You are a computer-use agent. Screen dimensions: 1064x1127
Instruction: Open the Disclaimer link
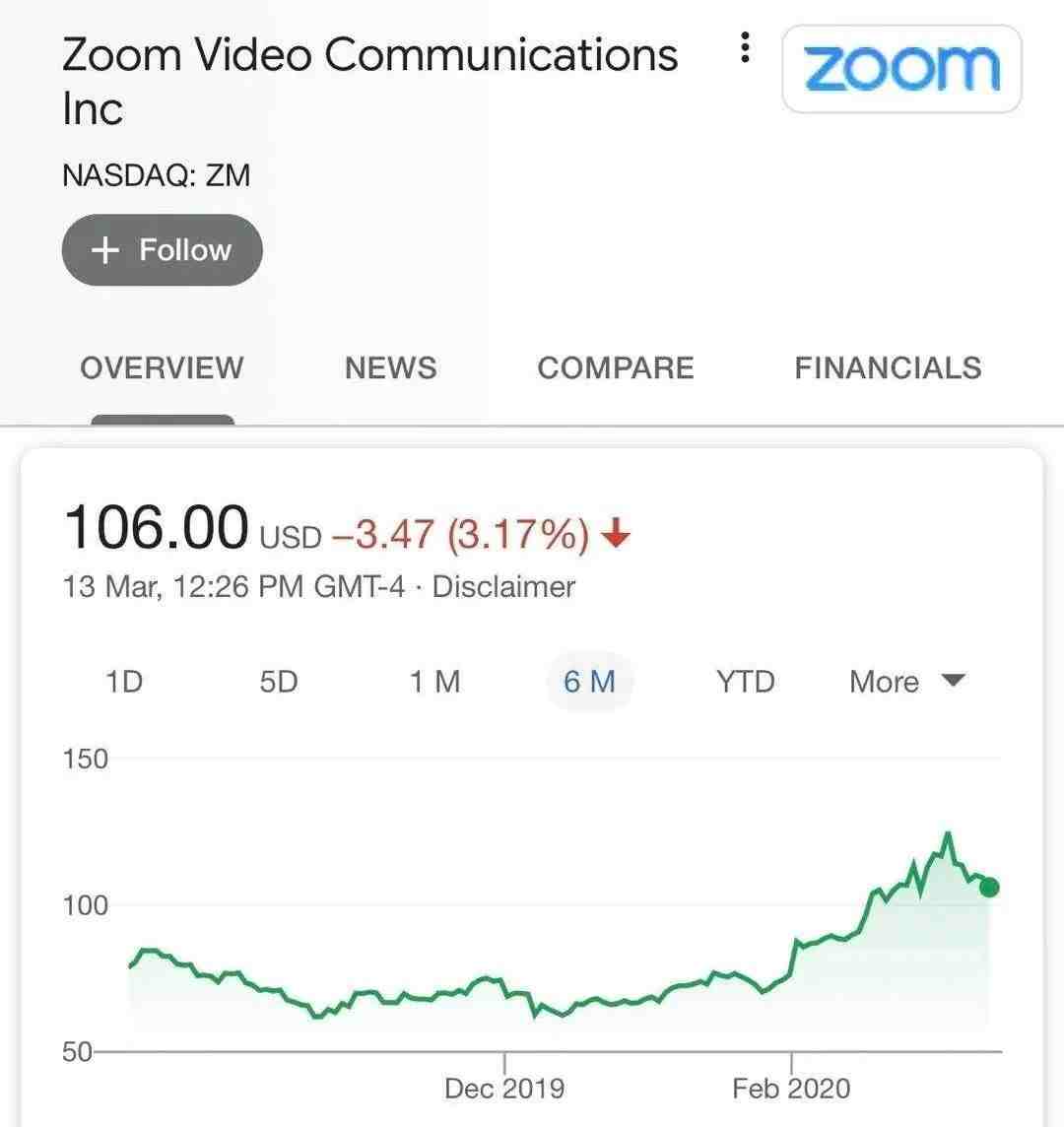tap(503, 587)
